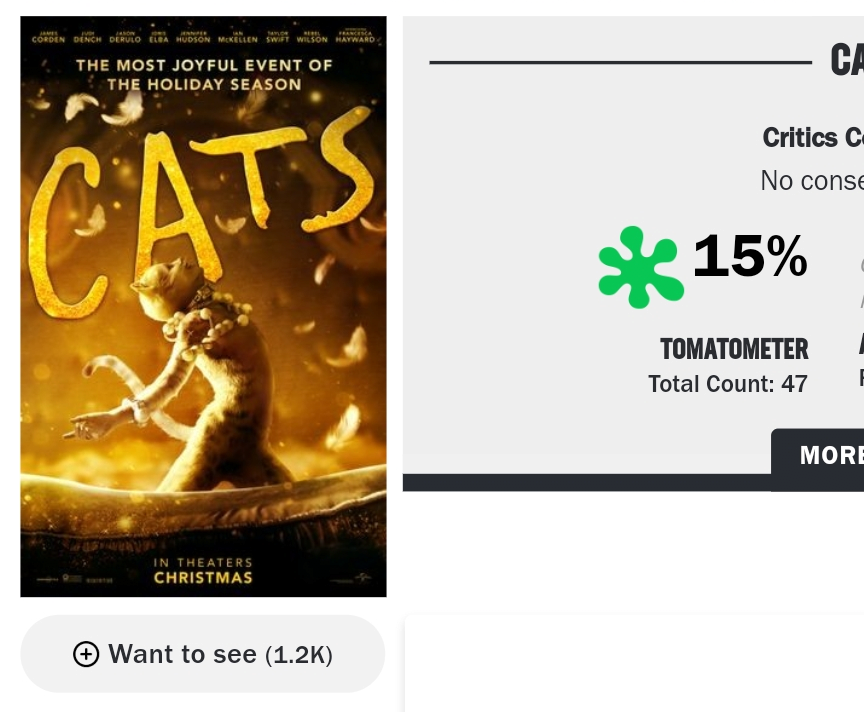Click the Total Count: 47 text
Viewport: 864px width, 712px height.
(x=727, y=384)
